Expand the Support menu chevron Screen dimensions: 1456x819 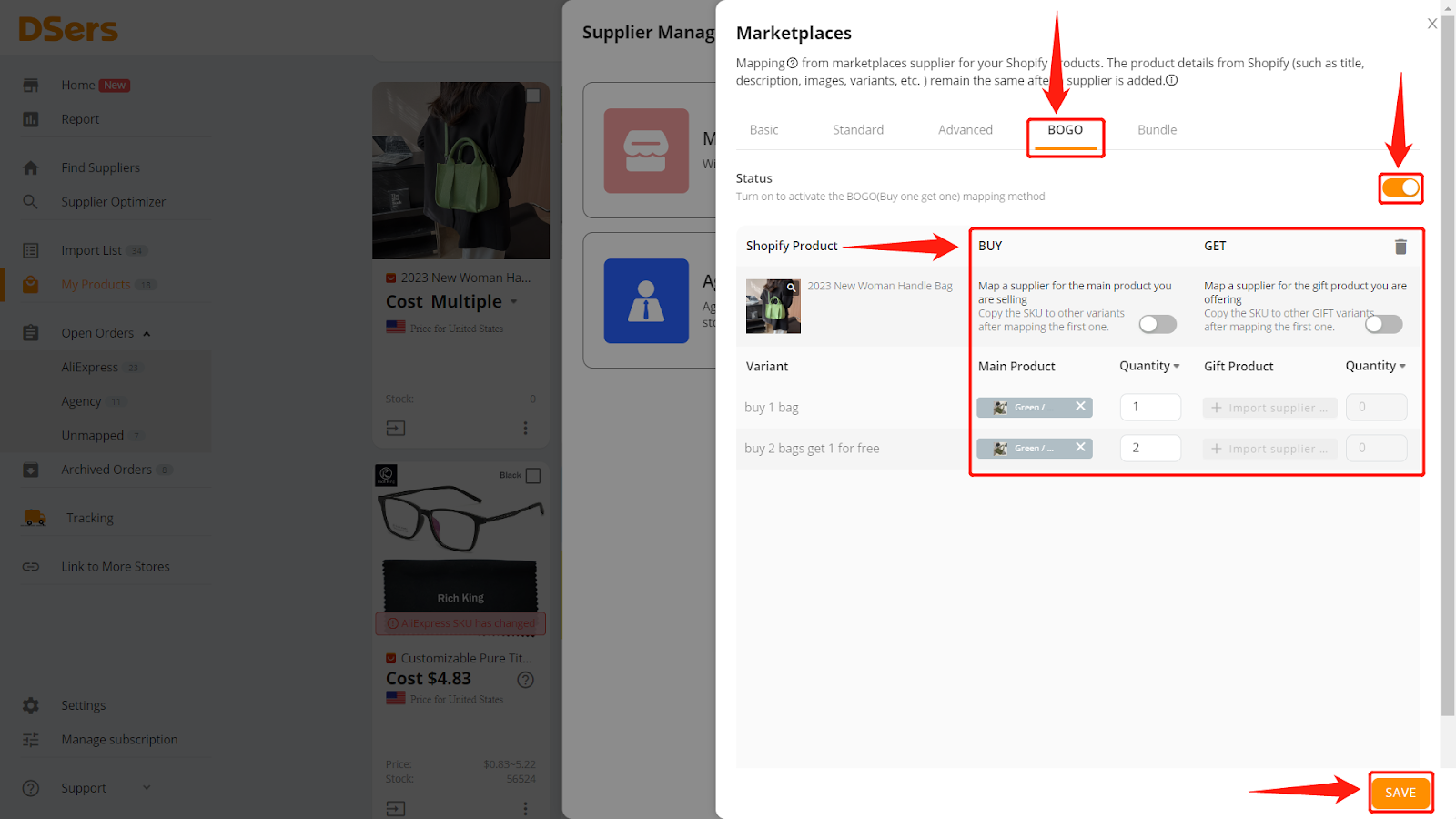pyautogui.click(x=147, y=788)
